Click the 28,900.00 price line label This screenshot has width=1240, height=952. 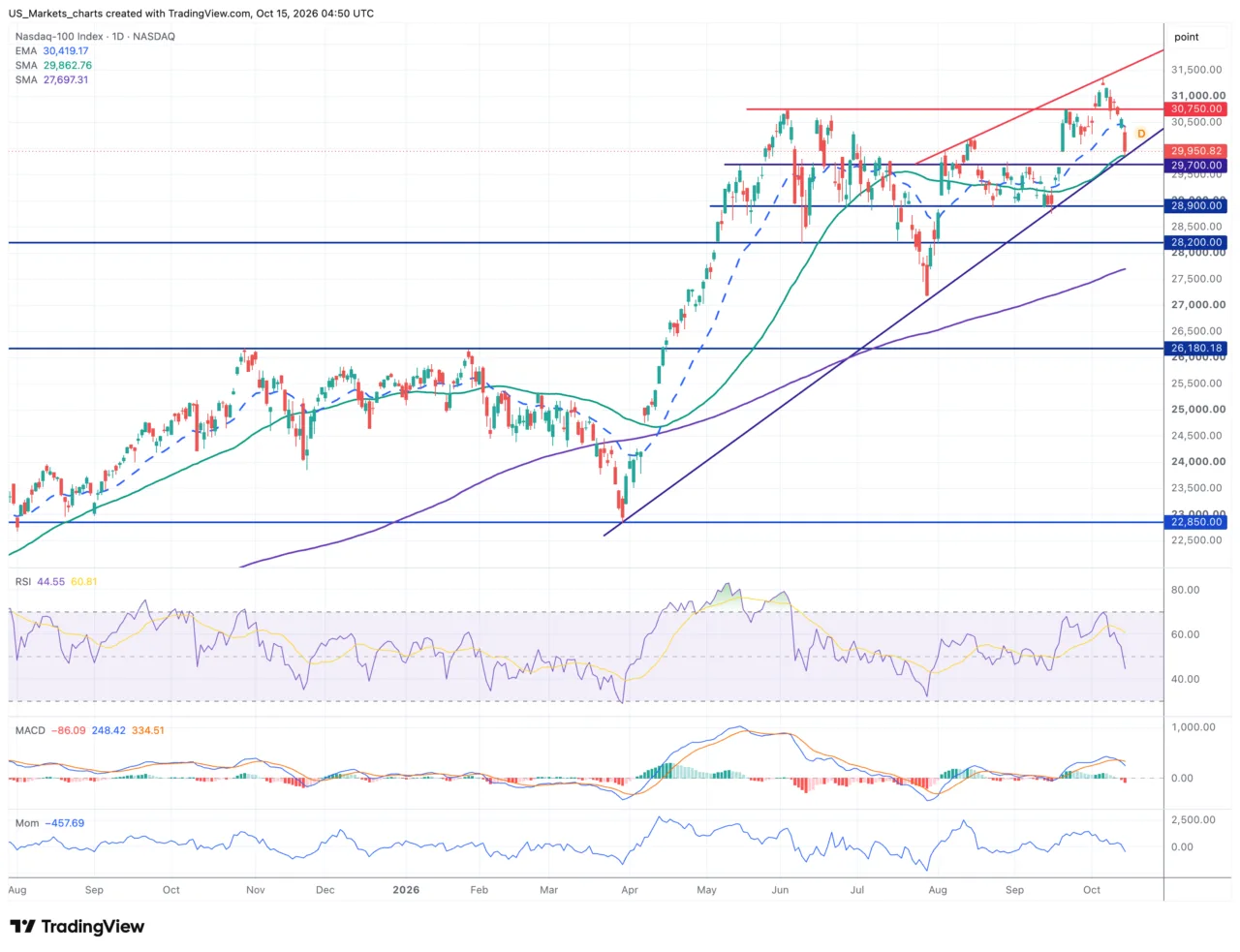click(1196, 206)
